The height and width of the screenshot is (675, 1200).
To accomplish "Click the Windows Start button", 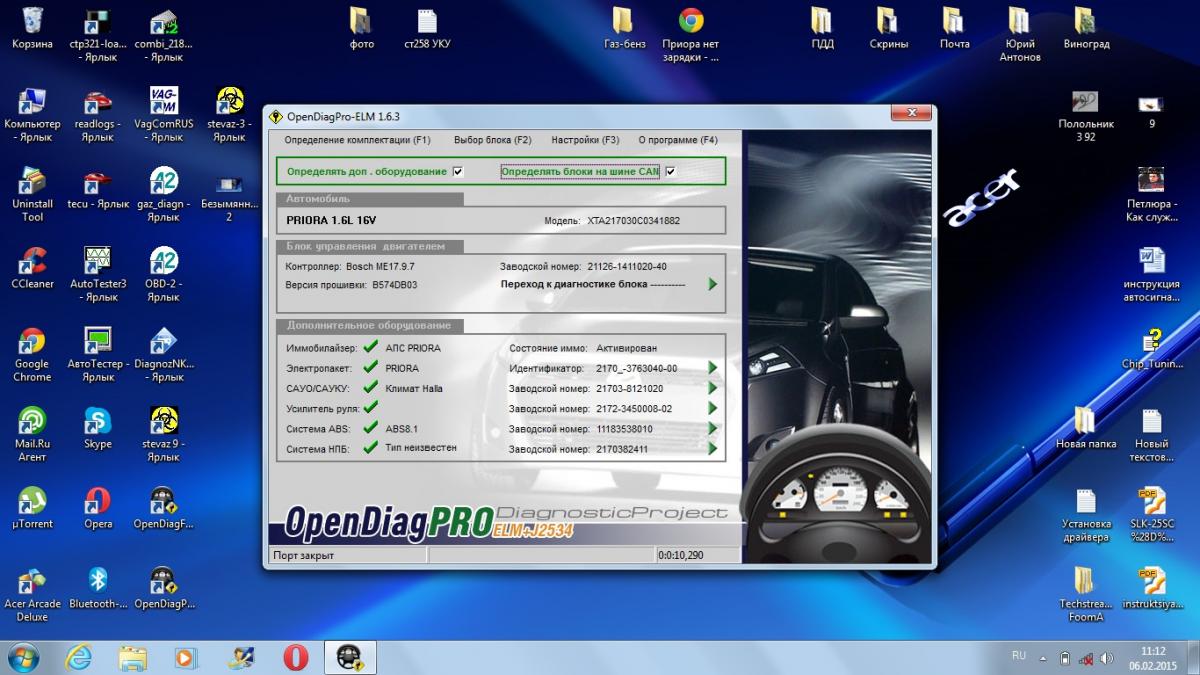I will click(x=24, y=657).
